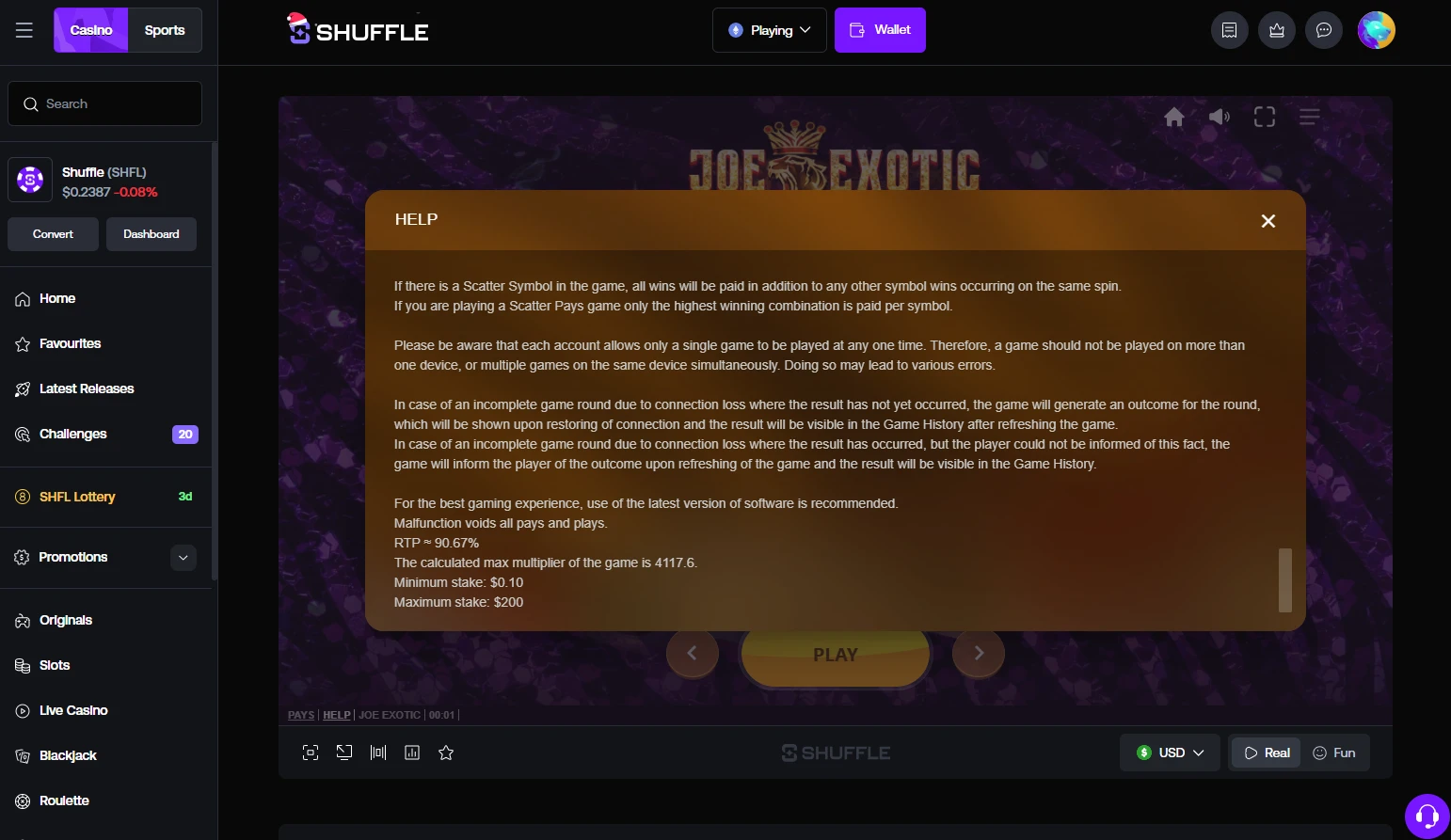Open live support headset button
The image size is (1451, 840).
[x=1427, y=816]
